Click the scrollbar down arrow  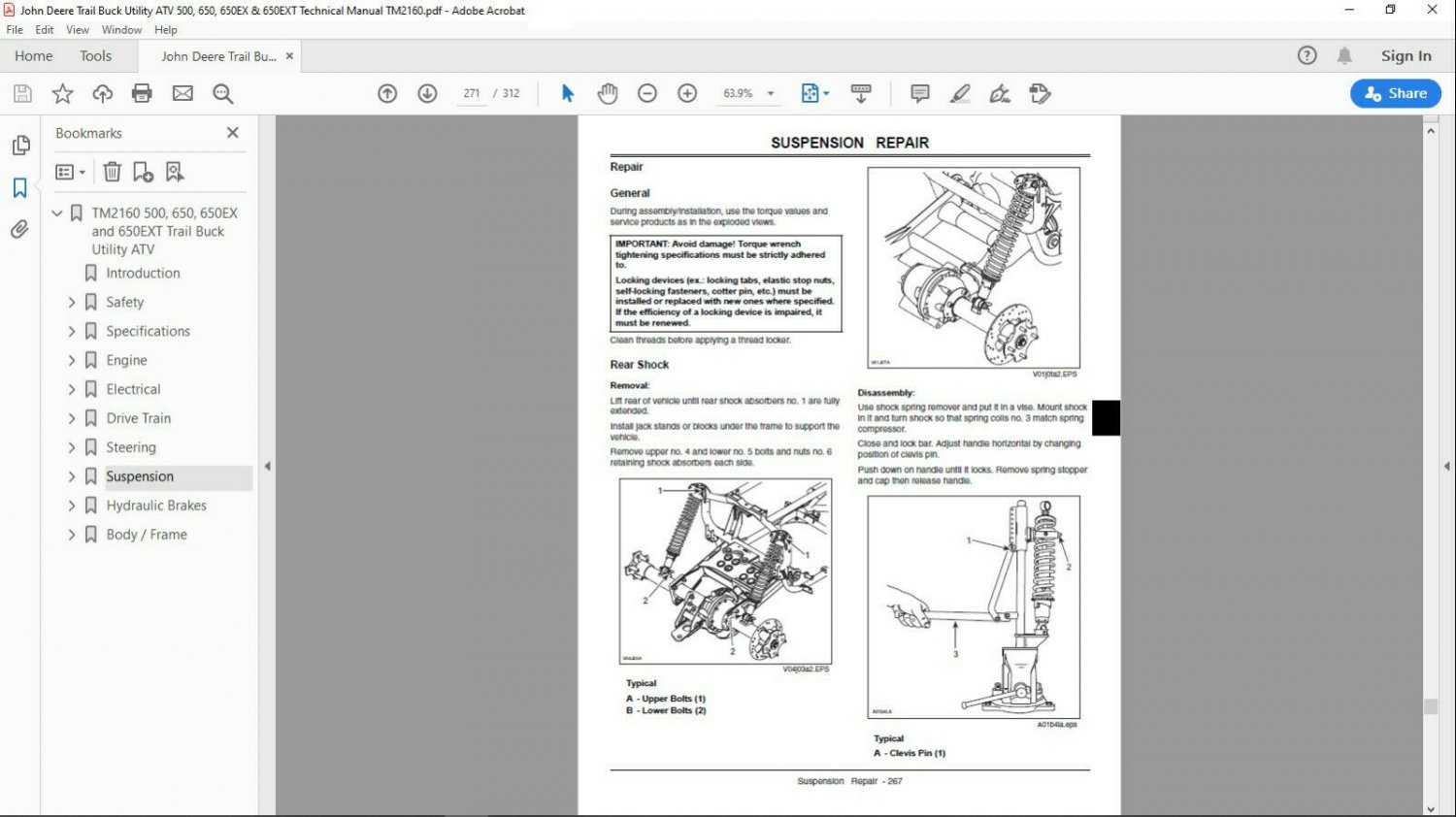click(x=1431, y=808)
